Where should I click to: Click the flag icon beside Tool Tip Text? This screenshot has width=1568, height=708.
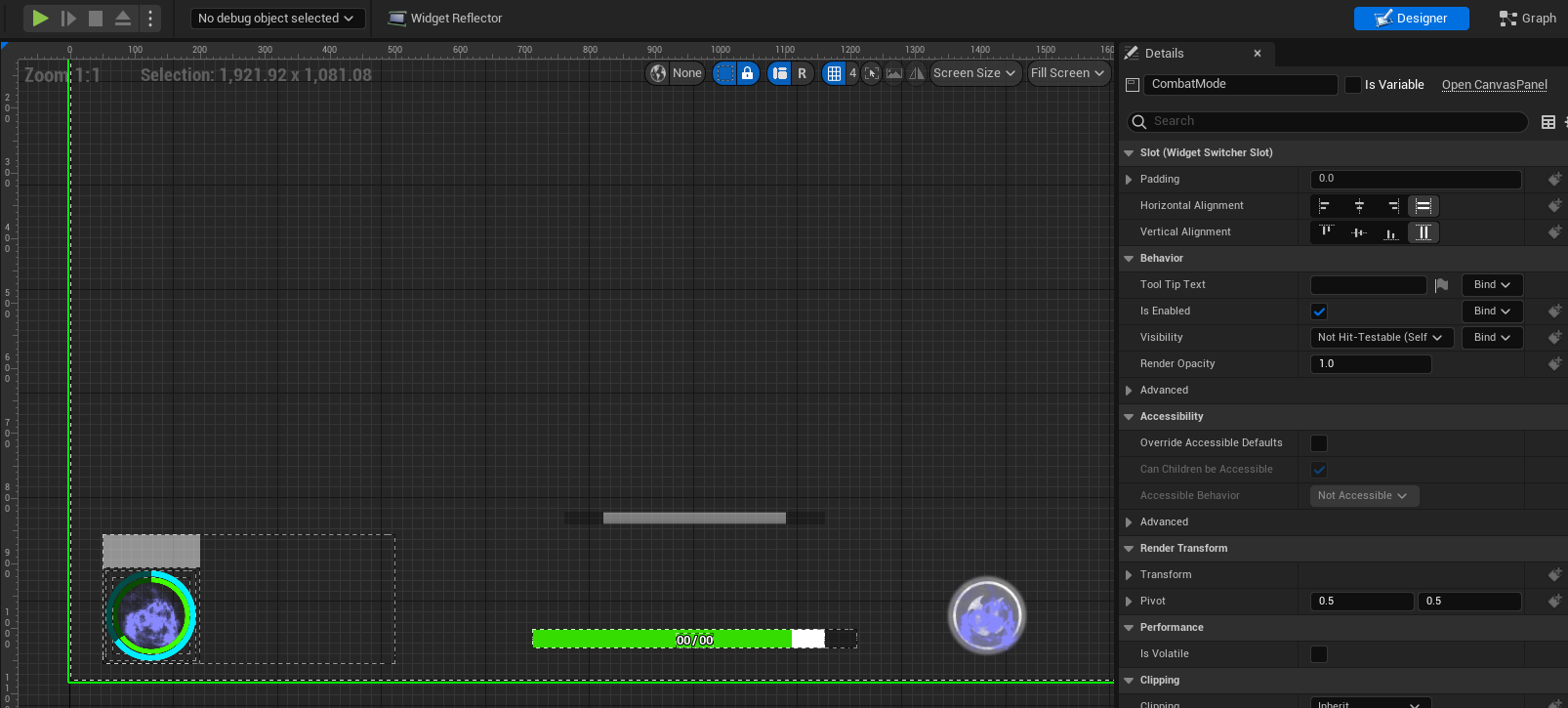pos(1441,285)
